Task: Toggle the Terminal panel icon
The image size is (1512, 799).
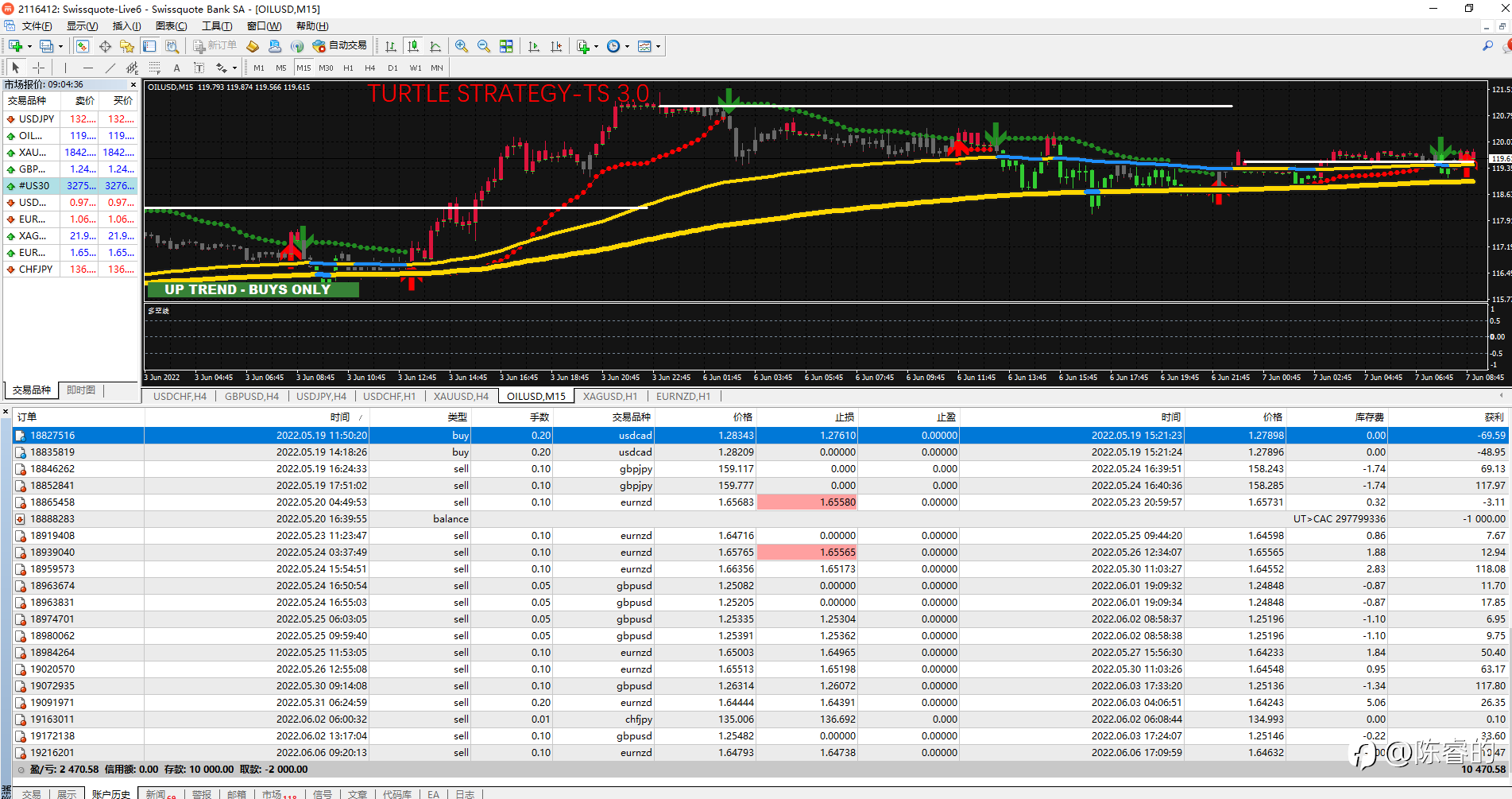Action: tap(149, 46)
